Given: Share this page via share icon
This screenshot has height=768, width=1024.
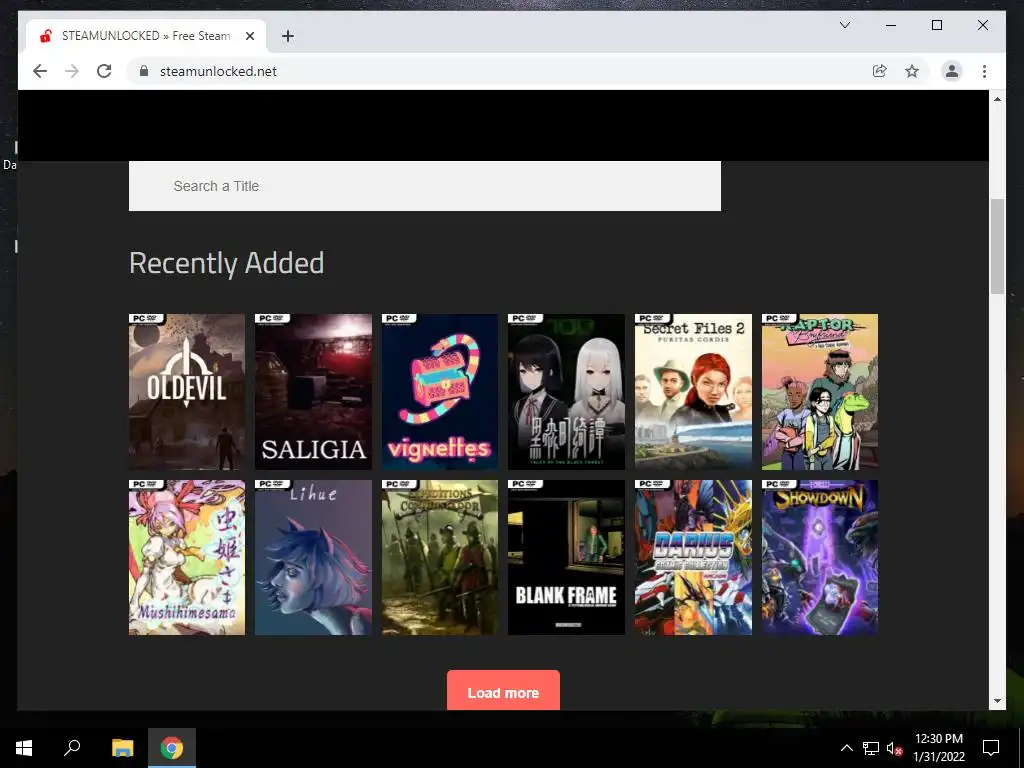Looking at the screenshot, I should 880,71.
